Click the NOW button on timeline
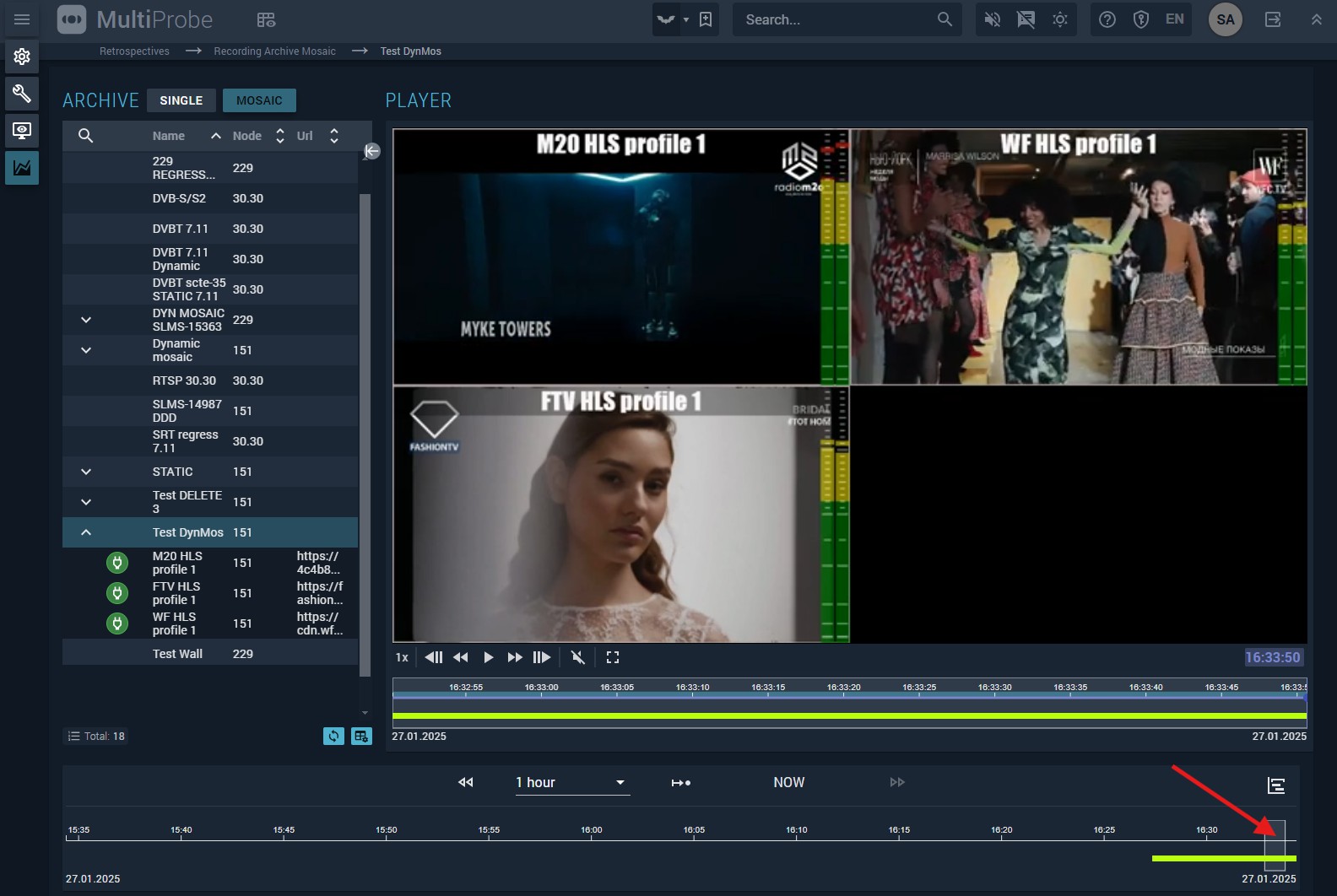 pos(788,783)
